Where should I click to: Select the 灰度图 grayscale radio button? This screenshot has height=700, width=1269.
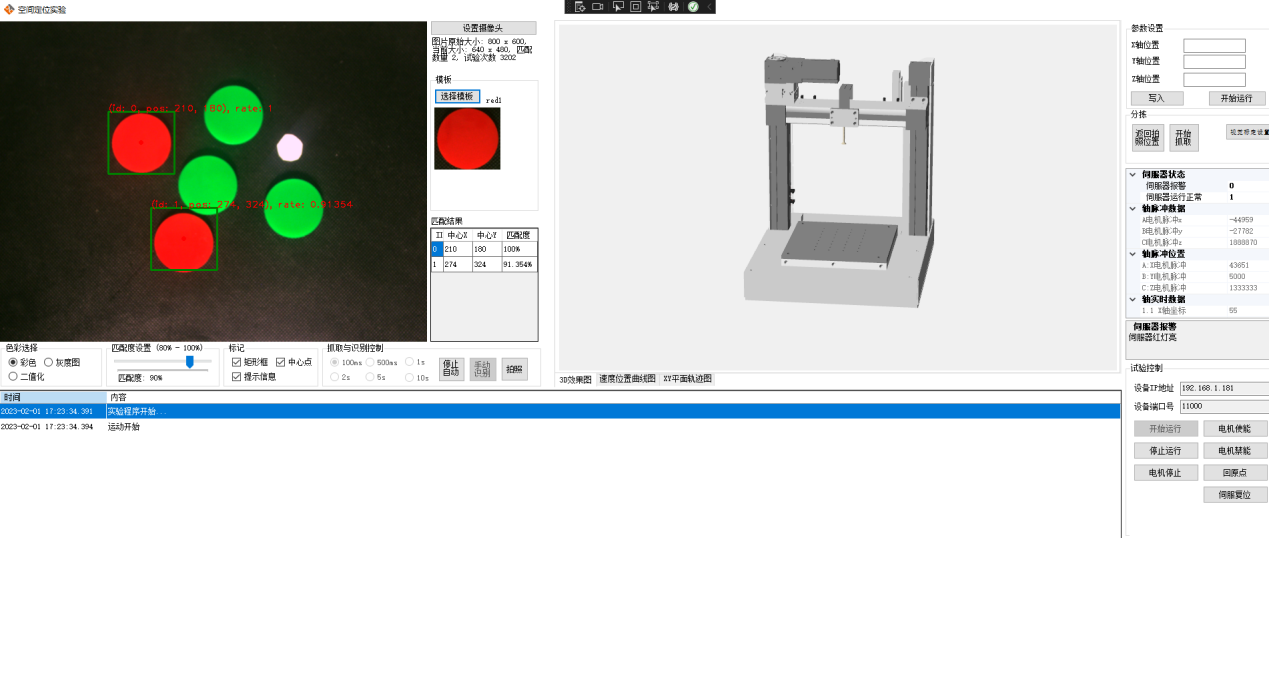pos(48,362)
